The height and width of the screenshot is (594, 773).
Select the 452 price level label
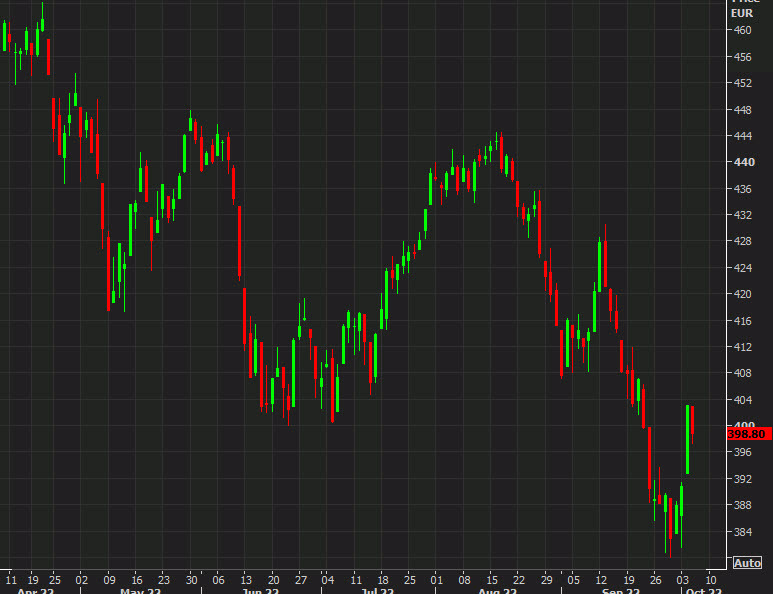[x=742, y=83]
